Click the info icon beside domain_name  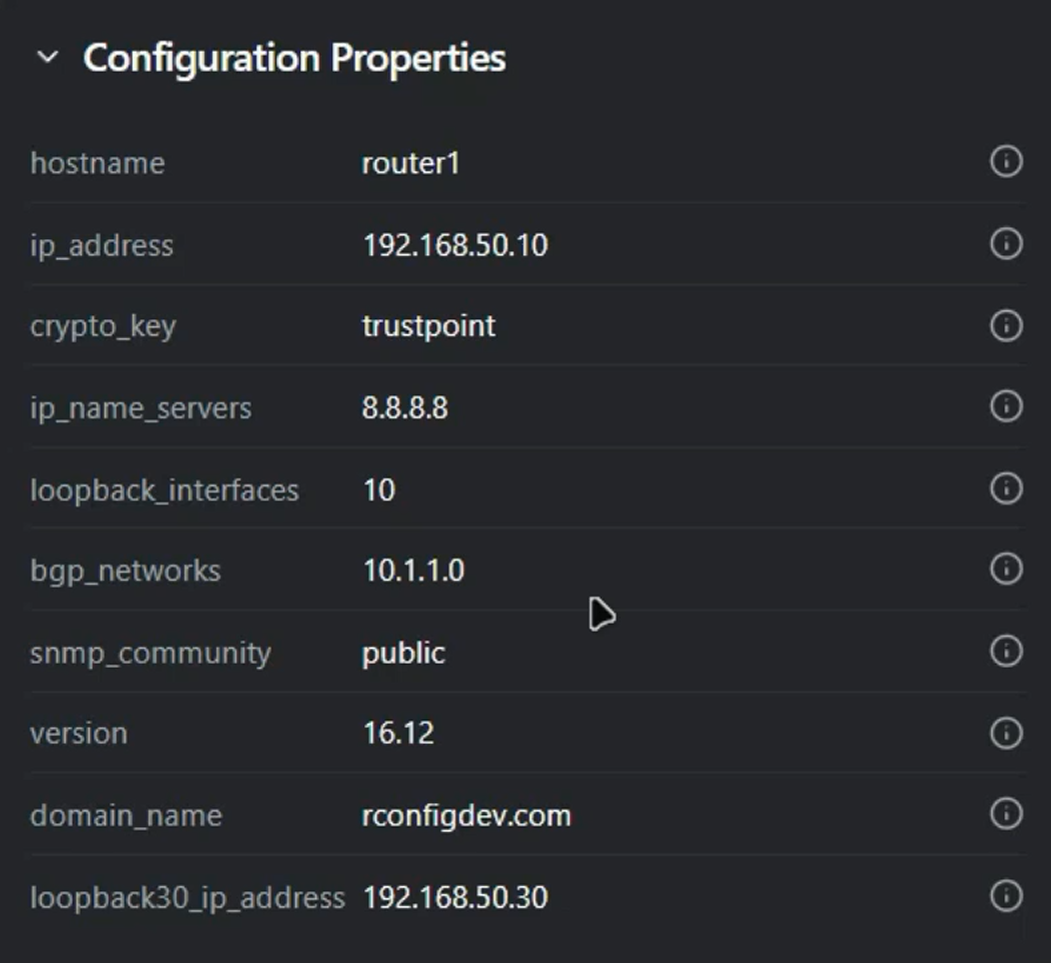[1005, 815]
